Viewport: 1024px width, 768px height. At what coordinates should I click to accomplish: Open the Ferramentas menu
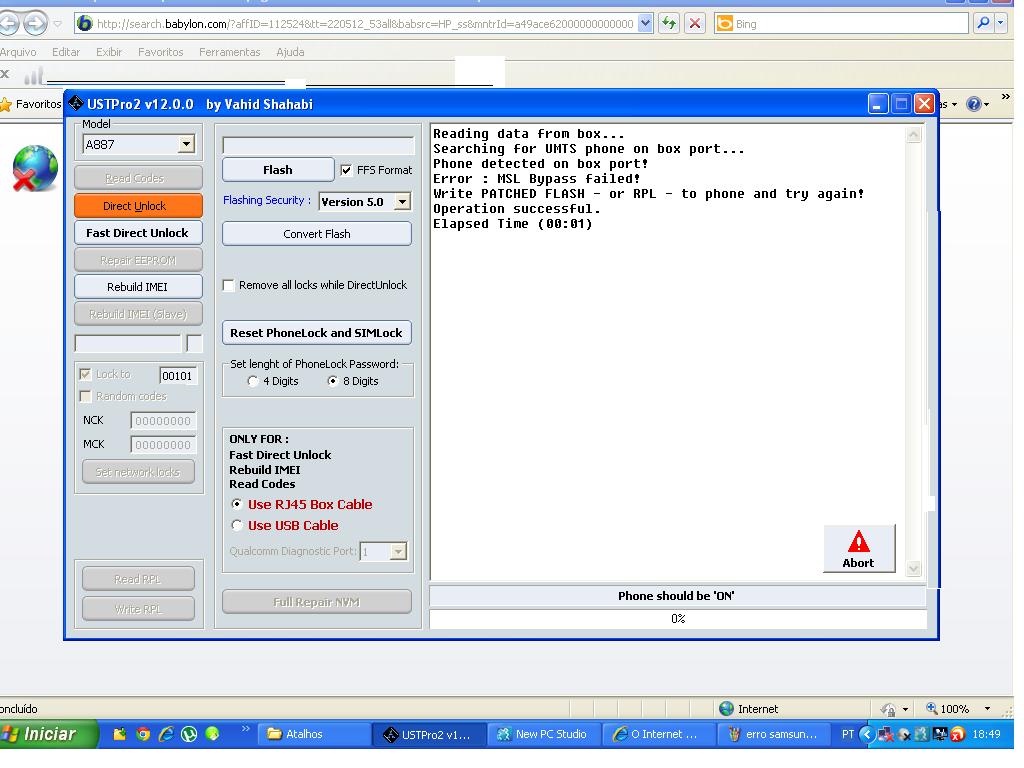230,52
